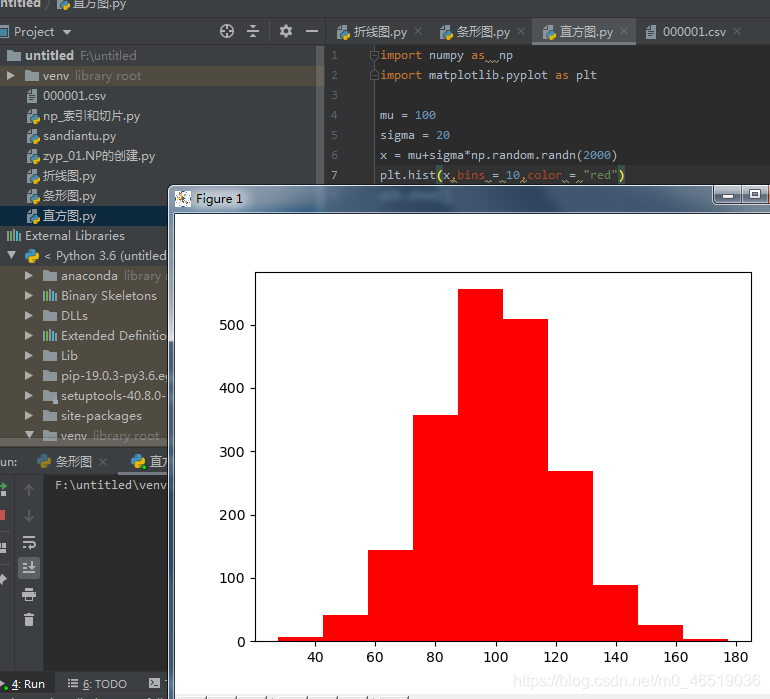
Task: Click the tallest red histogram bar
Action: point(480,465)
